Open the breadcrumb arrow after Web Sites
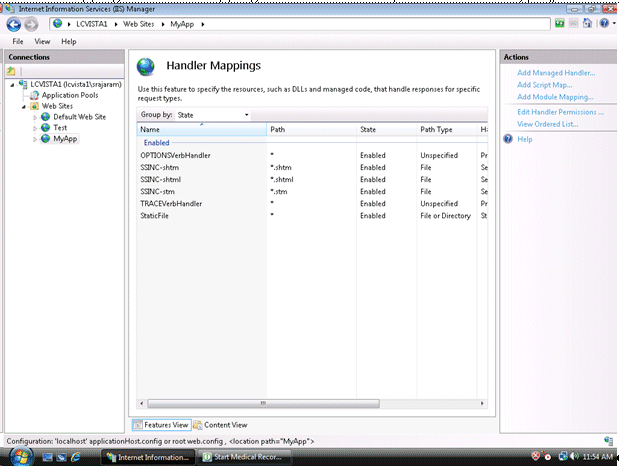Viewport: 619px width, 467px height. point(163,24)
